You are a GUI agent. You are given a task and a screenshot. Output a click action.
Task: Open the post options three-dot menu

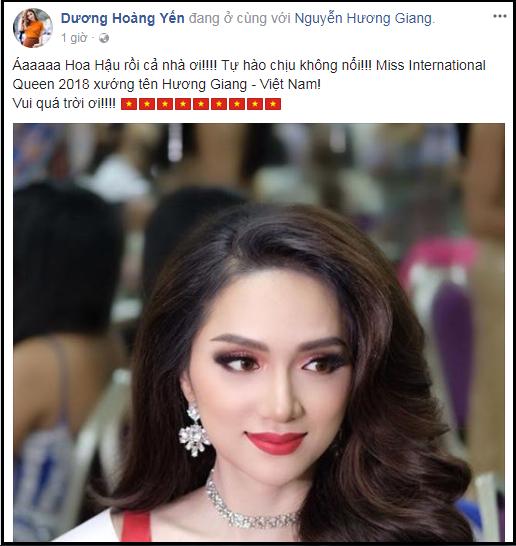tap(500, 16)
